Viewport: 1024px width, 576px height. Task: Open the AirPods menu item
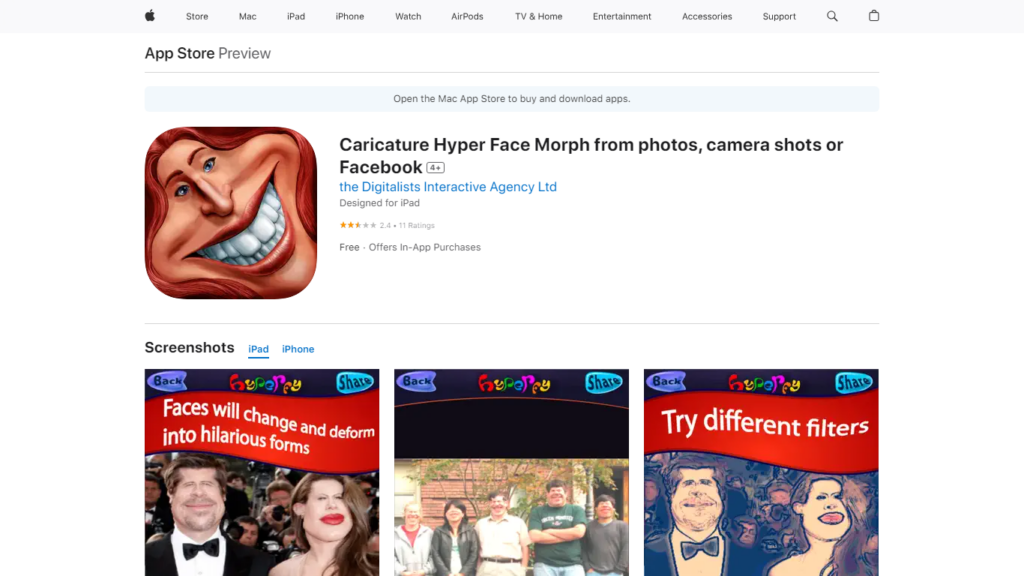pyautogui.click(x=467, y=16)
